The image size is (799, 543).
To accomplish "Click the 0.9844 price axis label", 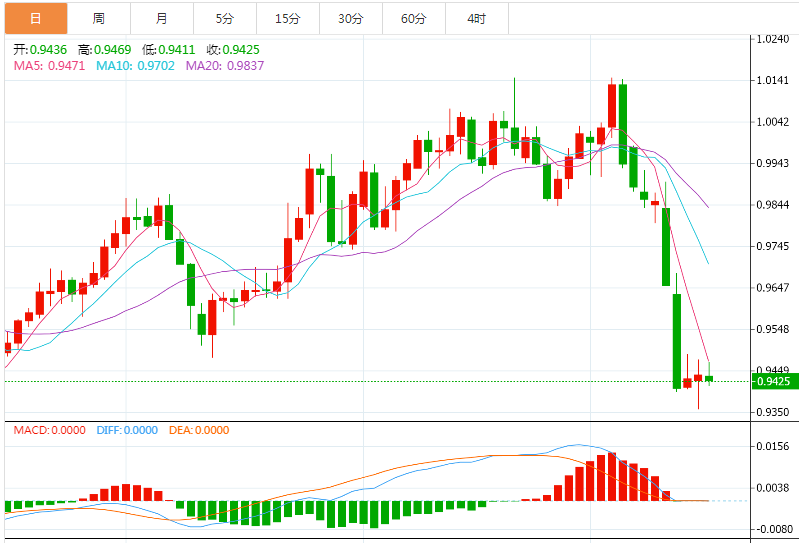I will [x=773, y=205].
